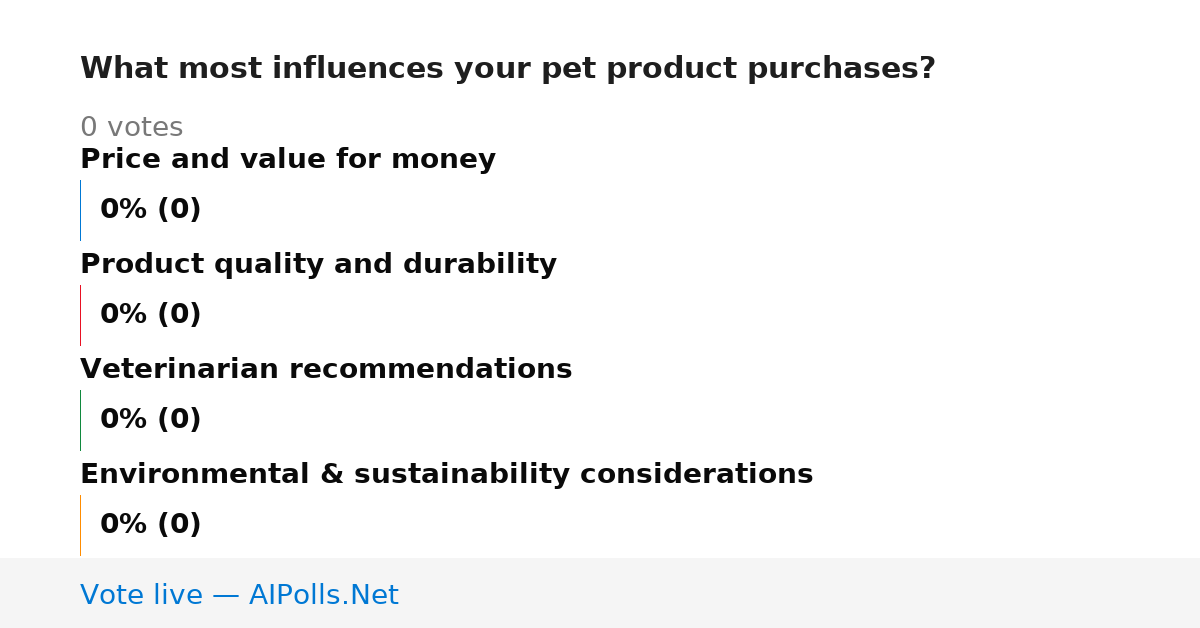
Task: Click 0% (0) result for Veterinarian recommendations
Action: [x=150, y=420]
